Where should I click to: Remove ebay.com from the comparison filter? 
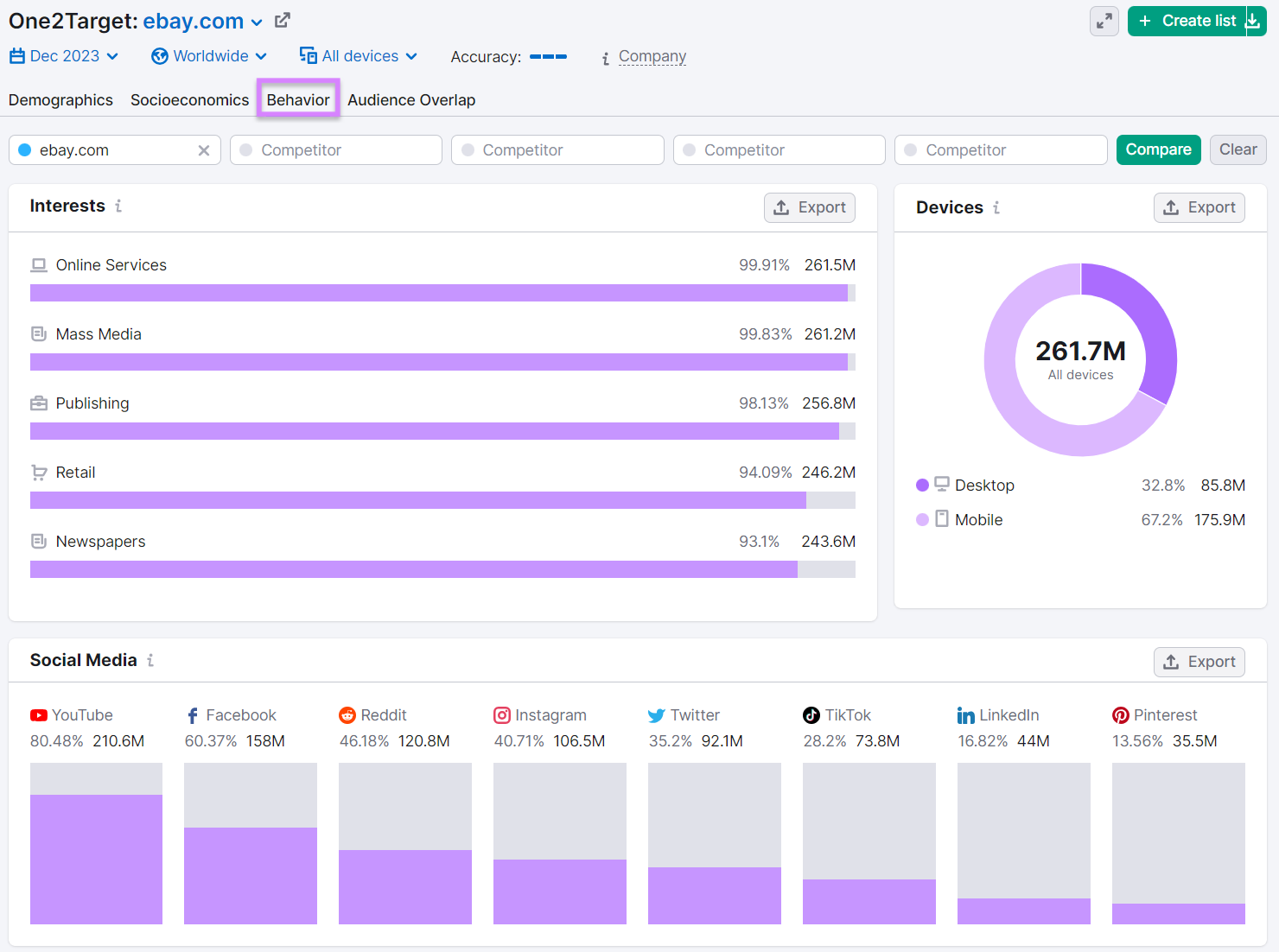(x=204, y=149)
